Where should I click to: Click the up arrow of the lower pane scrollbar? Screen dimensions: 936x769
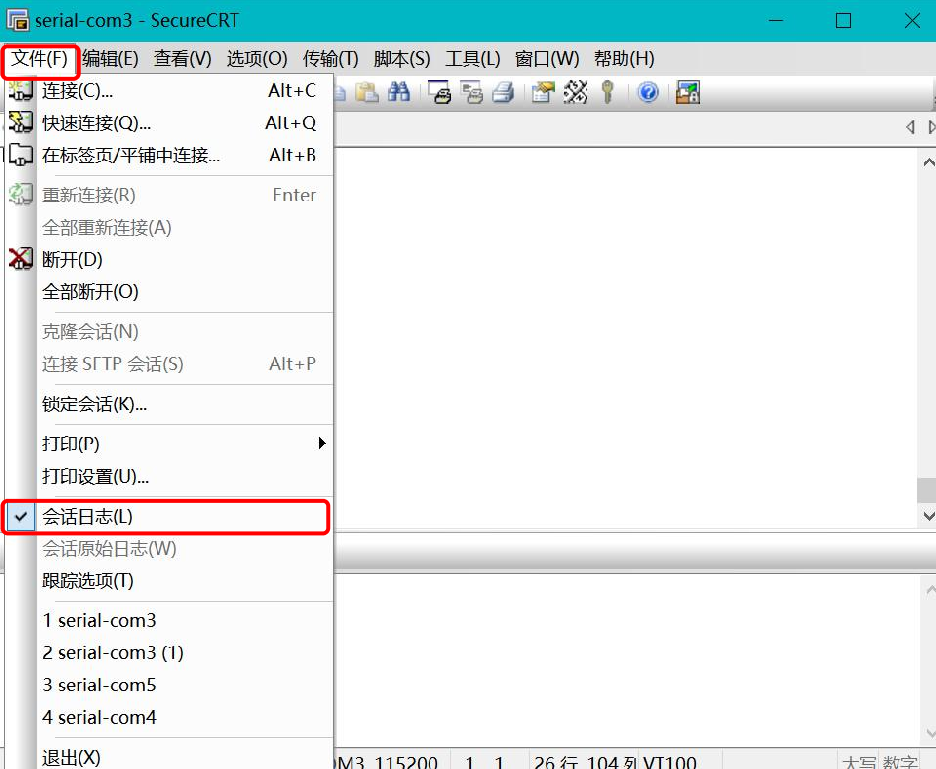pyautogui.click(x=930, y=590)
